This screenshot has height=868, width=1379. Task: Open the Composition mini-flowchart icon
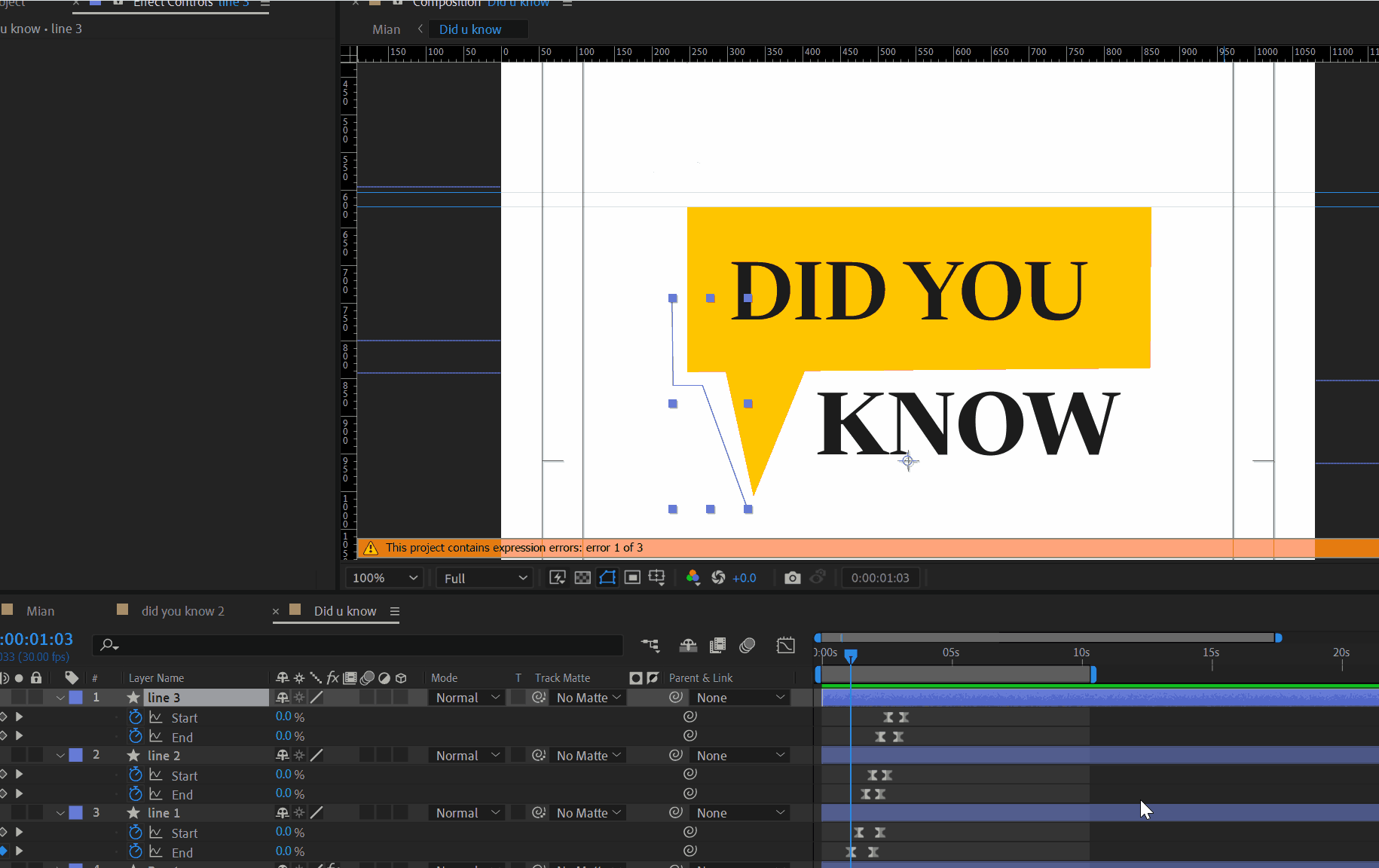point(650,645)
